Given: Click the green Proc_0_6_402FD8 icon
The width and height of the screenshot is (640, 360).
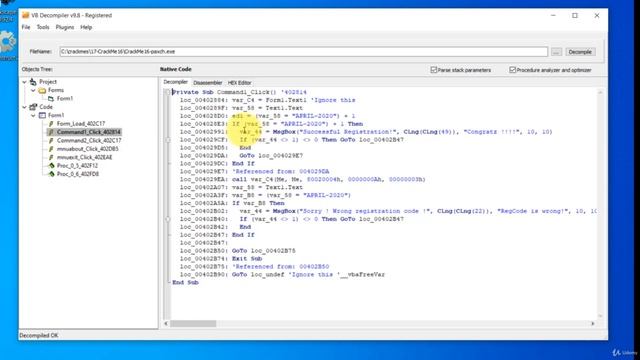Looking at the screenshot, I should (51, 174).
